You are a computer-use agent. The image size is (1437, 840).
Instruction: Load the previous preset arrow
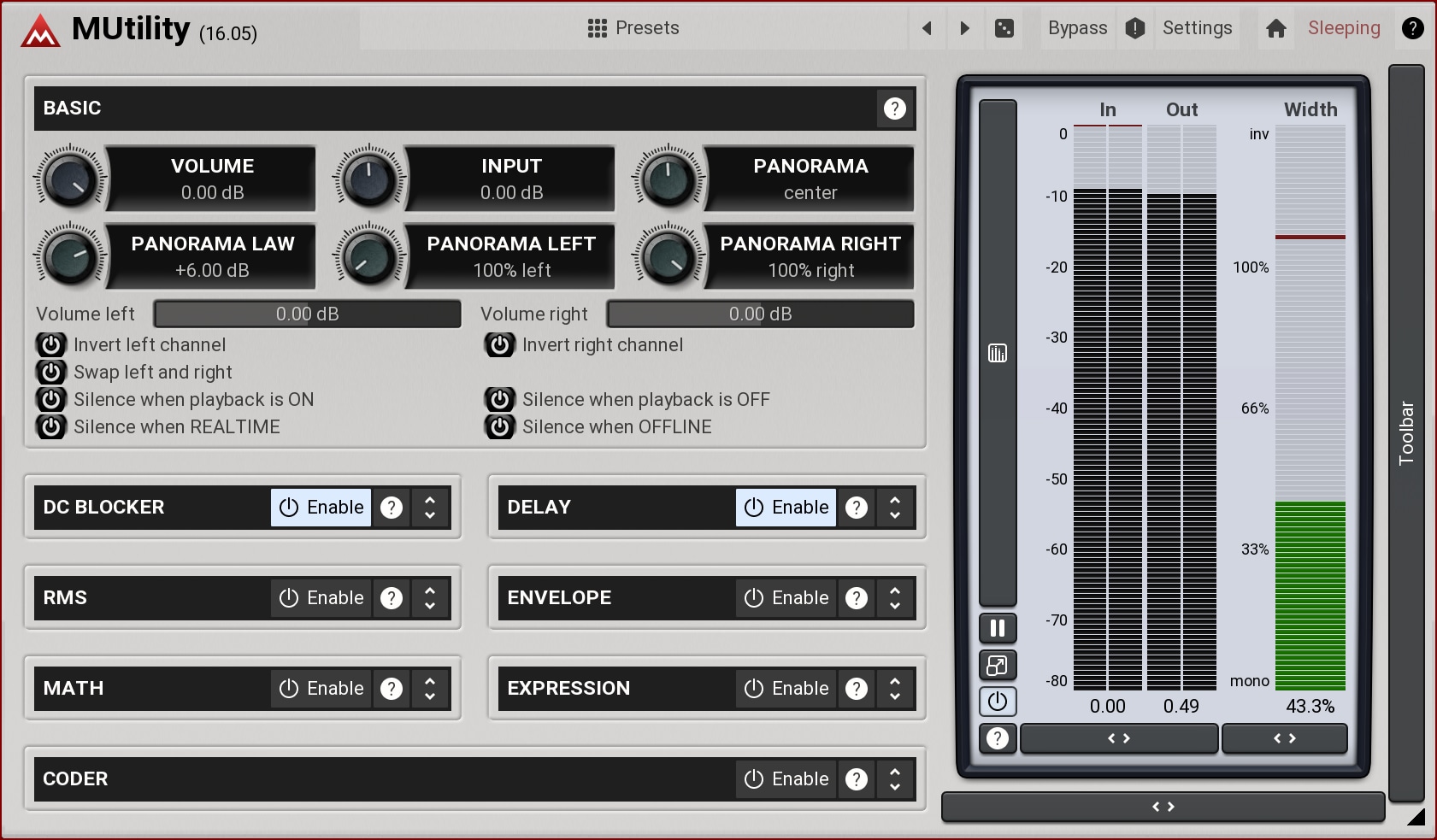point(927,28)
